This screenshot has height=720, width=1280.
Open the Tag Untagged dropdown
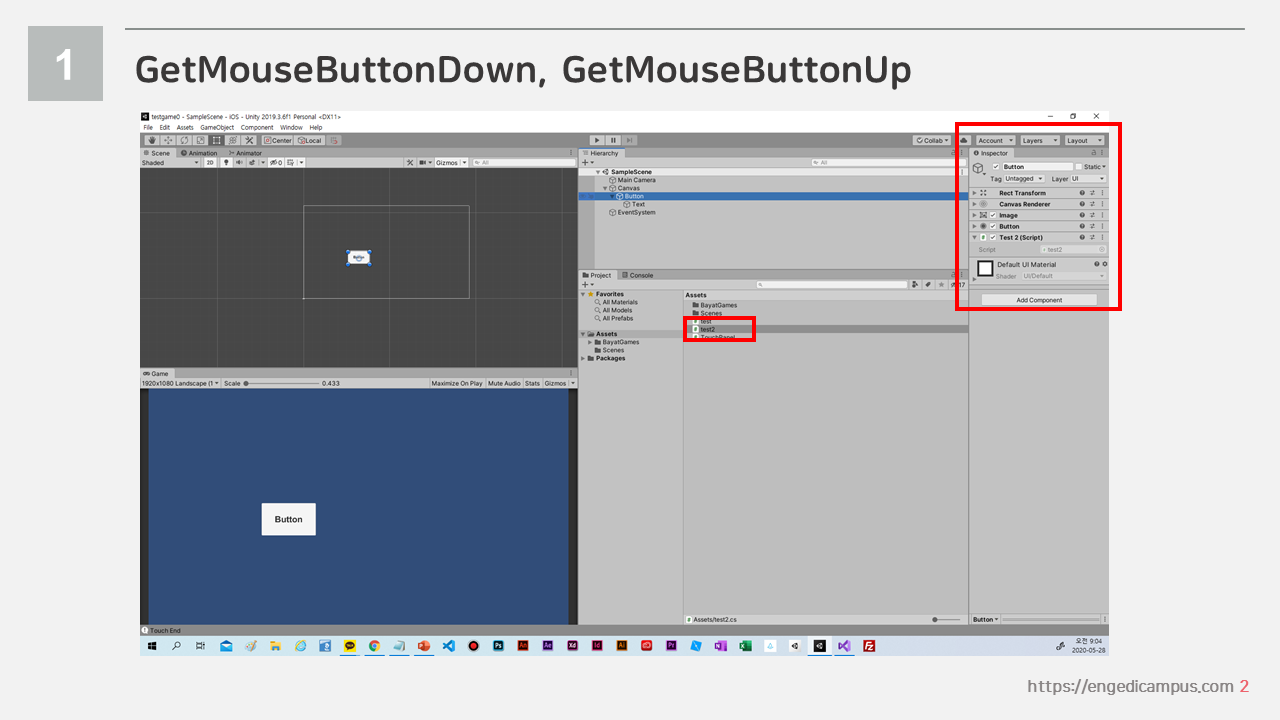pos(1024,179)
